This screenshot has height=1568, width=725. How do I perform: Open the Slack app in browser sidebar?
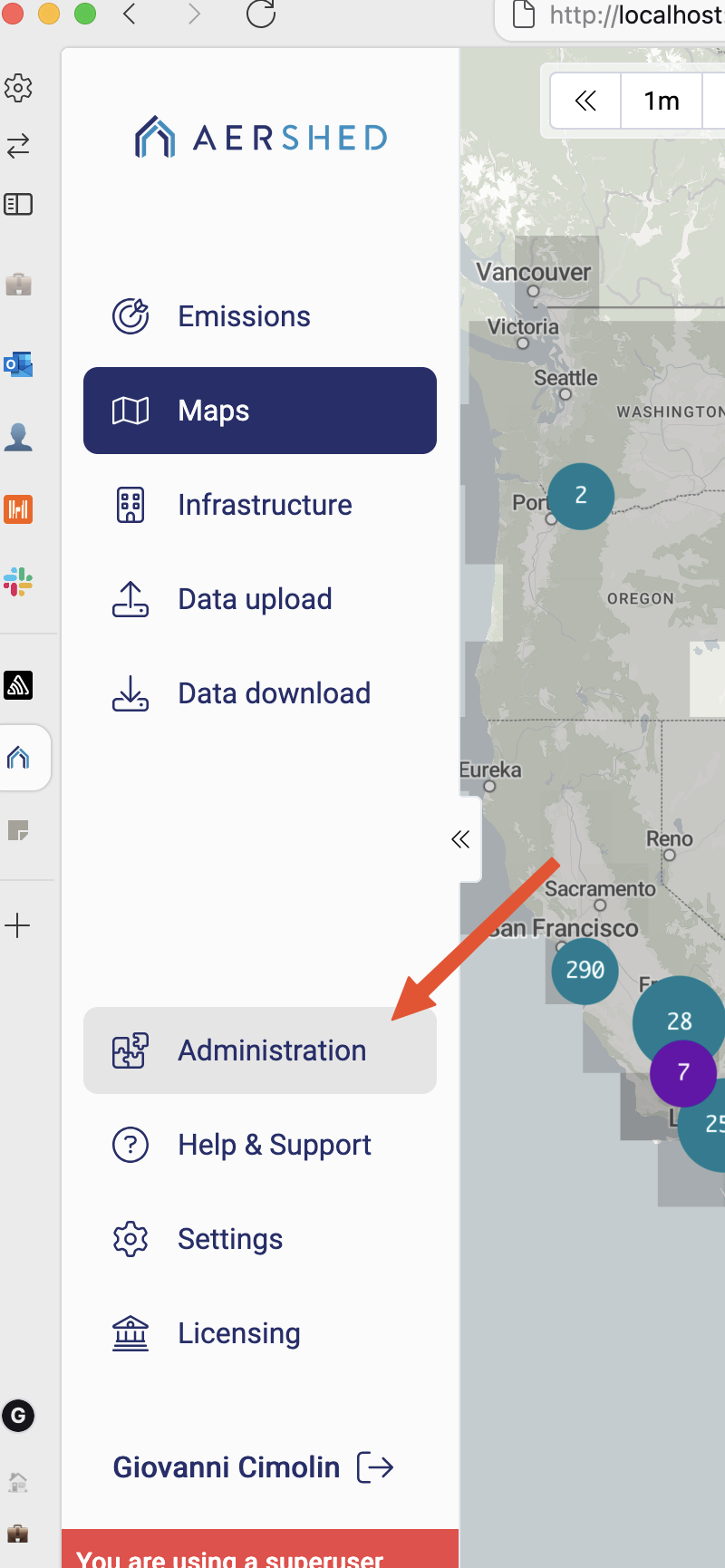tap(18, 581)
